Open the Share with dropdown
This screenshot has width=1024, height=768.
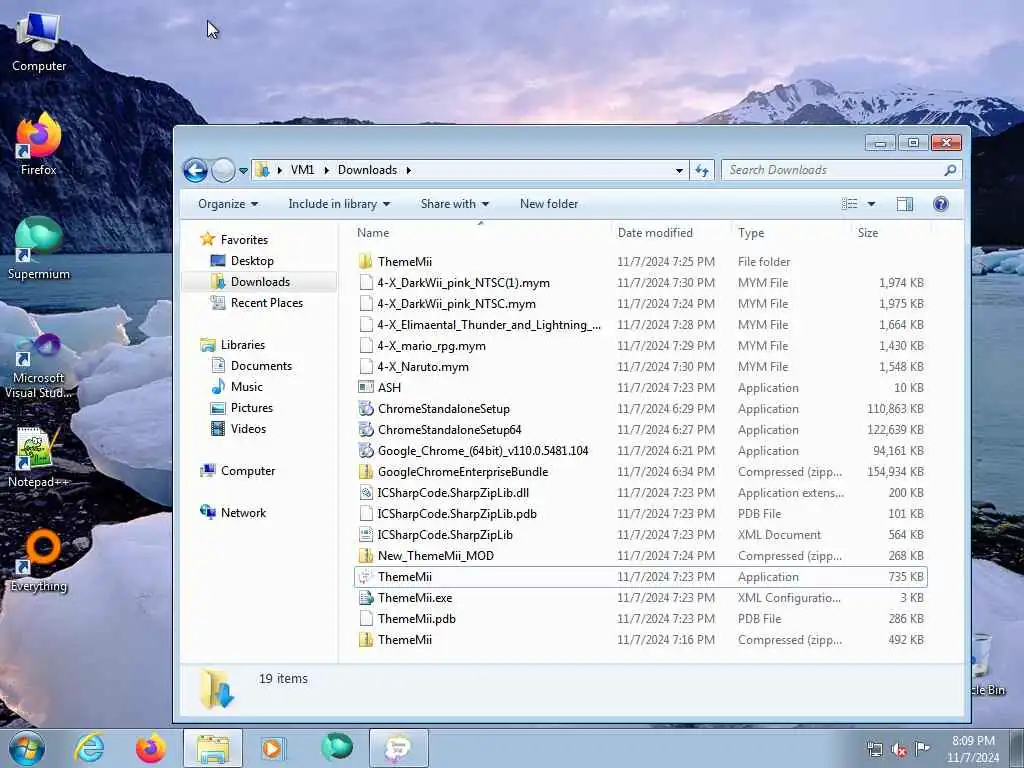tap(455, 204)
